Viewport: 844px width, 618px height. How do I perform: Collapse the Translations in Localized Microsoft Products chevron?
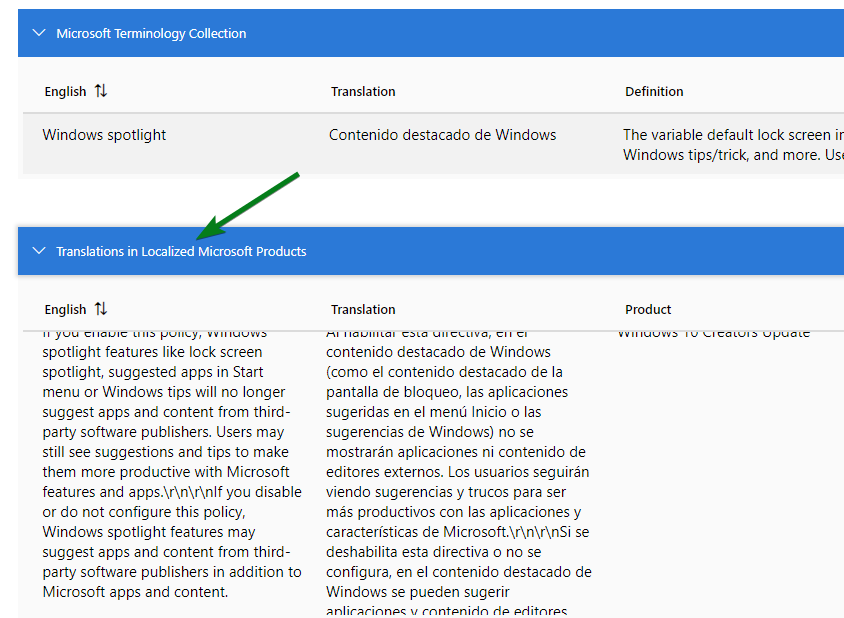(x=39, y=251)
